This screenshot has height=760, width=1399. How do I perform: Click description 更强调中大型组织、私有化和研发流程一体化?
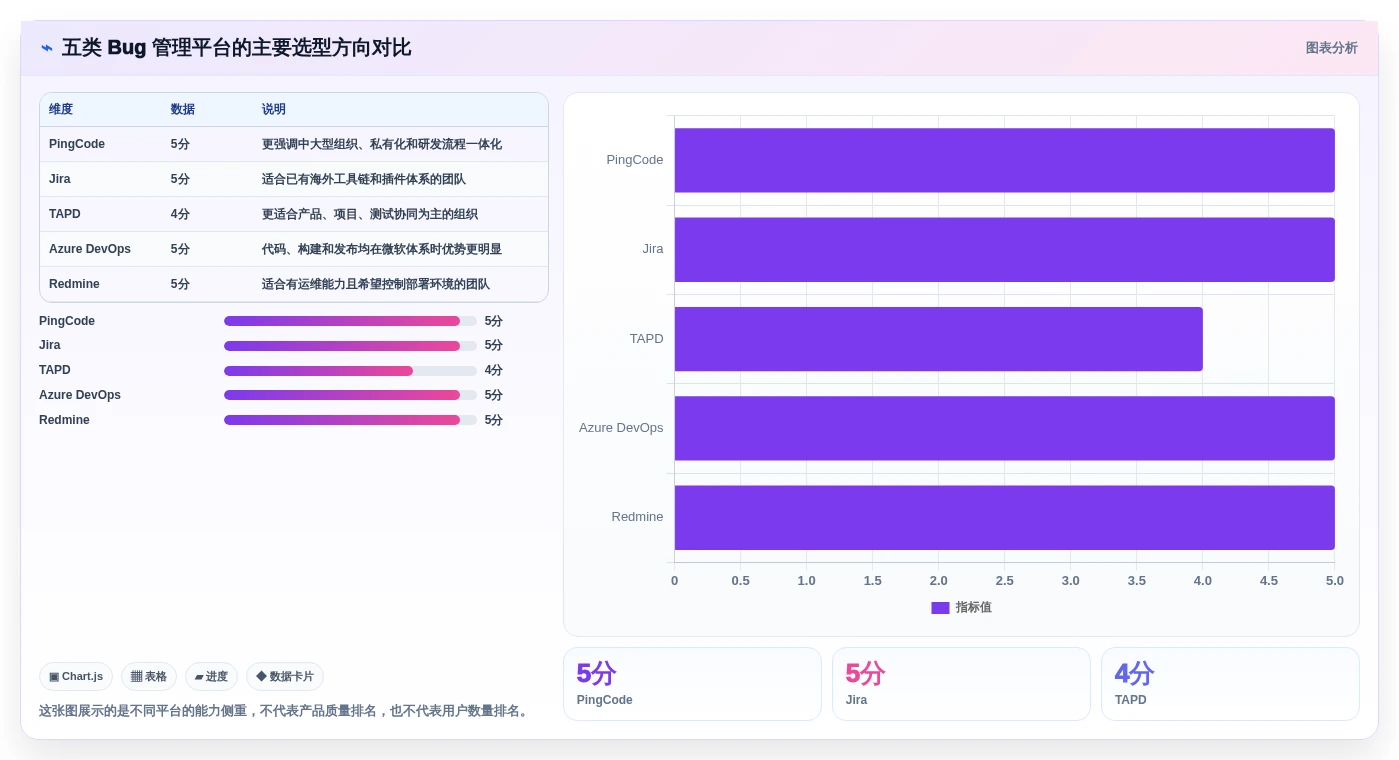click(382, 144)
